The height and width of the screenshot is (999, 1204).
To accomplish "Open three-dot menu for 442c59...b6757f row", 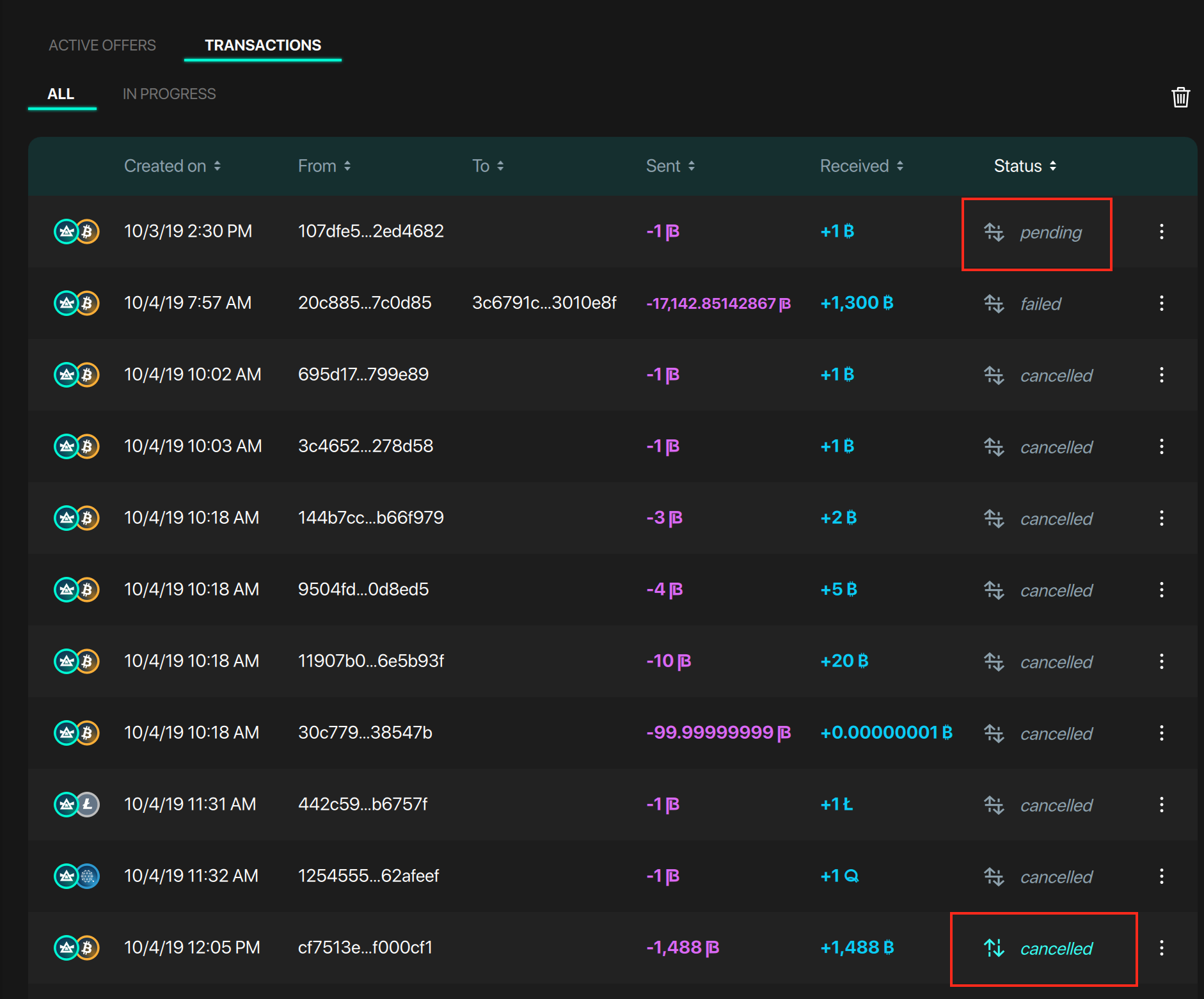I will (1162, 805).
